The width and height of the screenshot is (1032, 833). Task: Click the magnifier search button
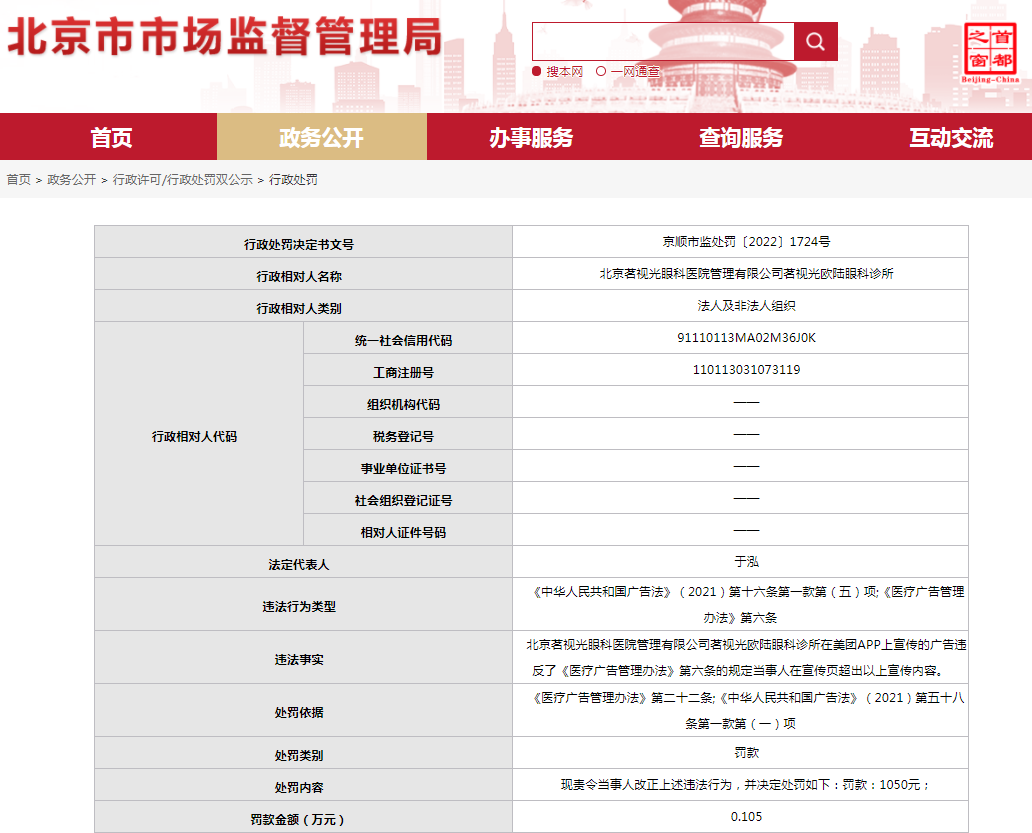click(x=815, y=41)
